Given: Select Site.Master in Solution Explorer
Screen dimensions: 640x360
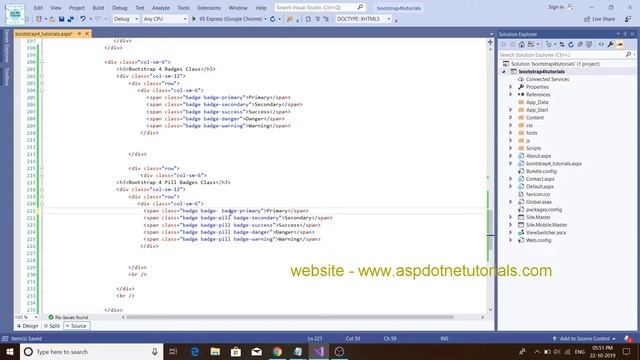Looking at the screenshot, I should pos(538,217).
